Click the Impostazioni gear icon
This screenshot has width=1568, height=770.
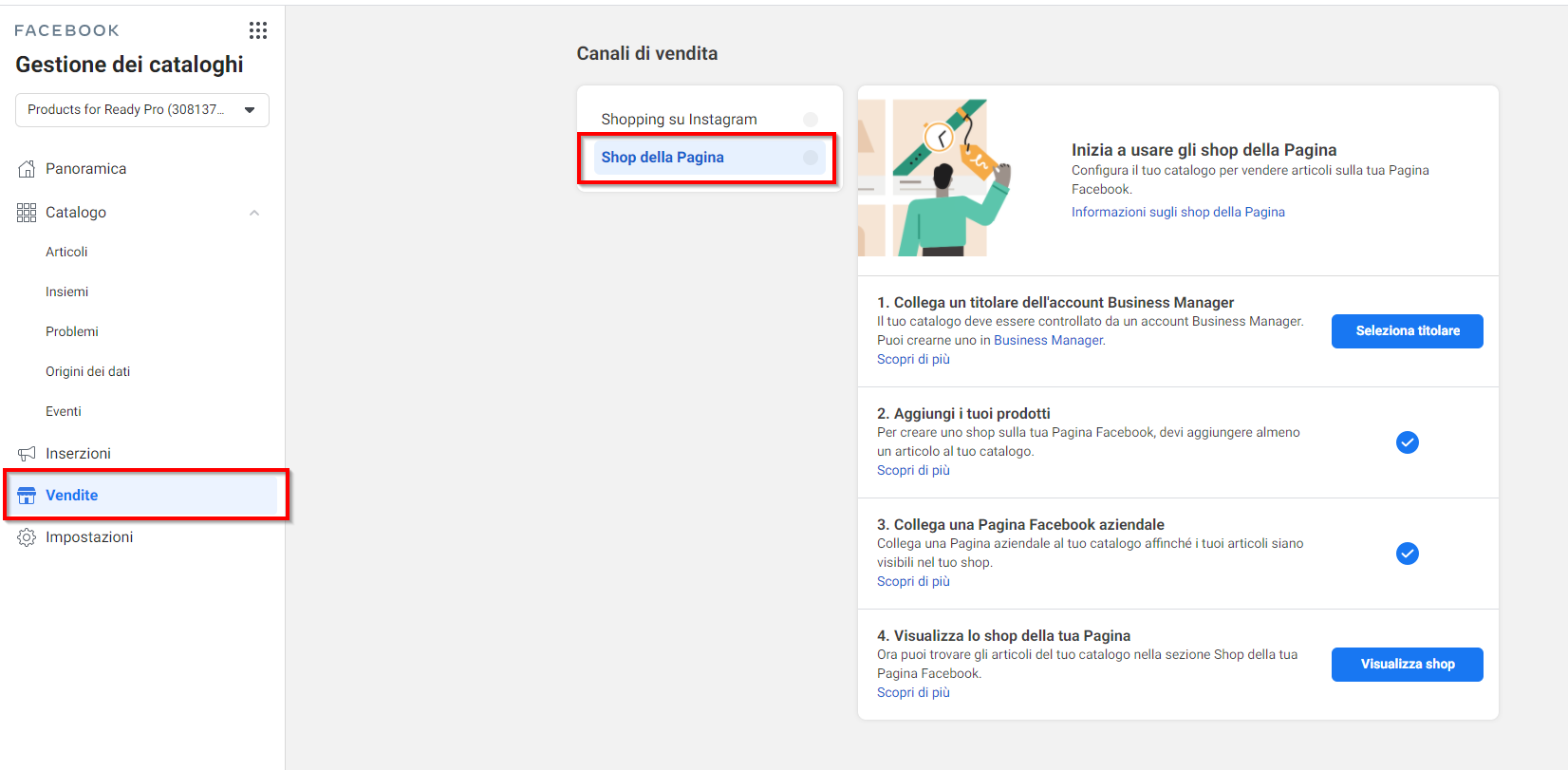(27, 537)
